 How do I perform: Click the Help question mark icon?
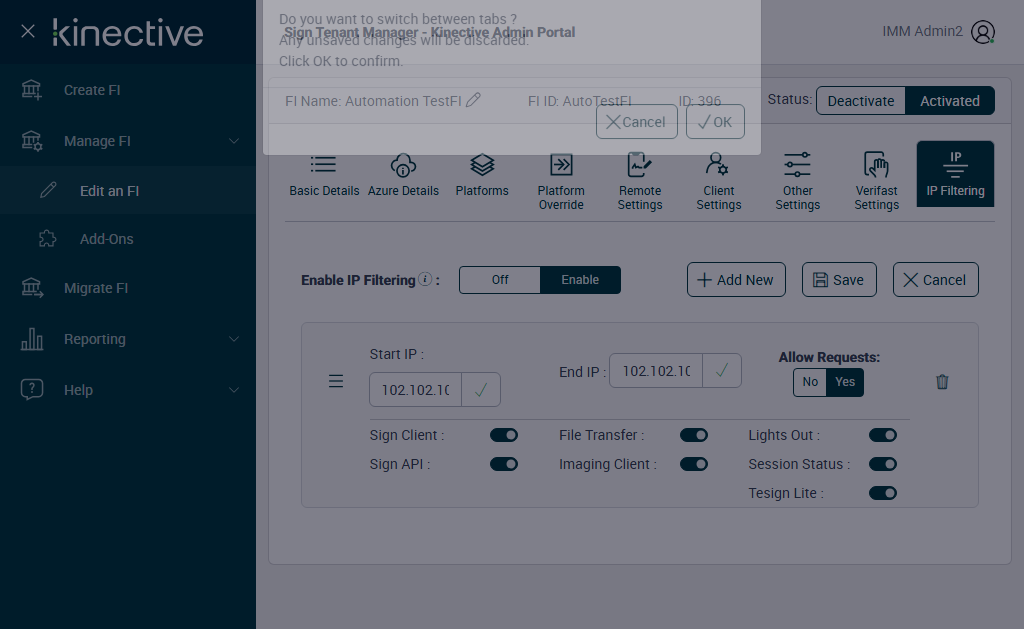31,389
